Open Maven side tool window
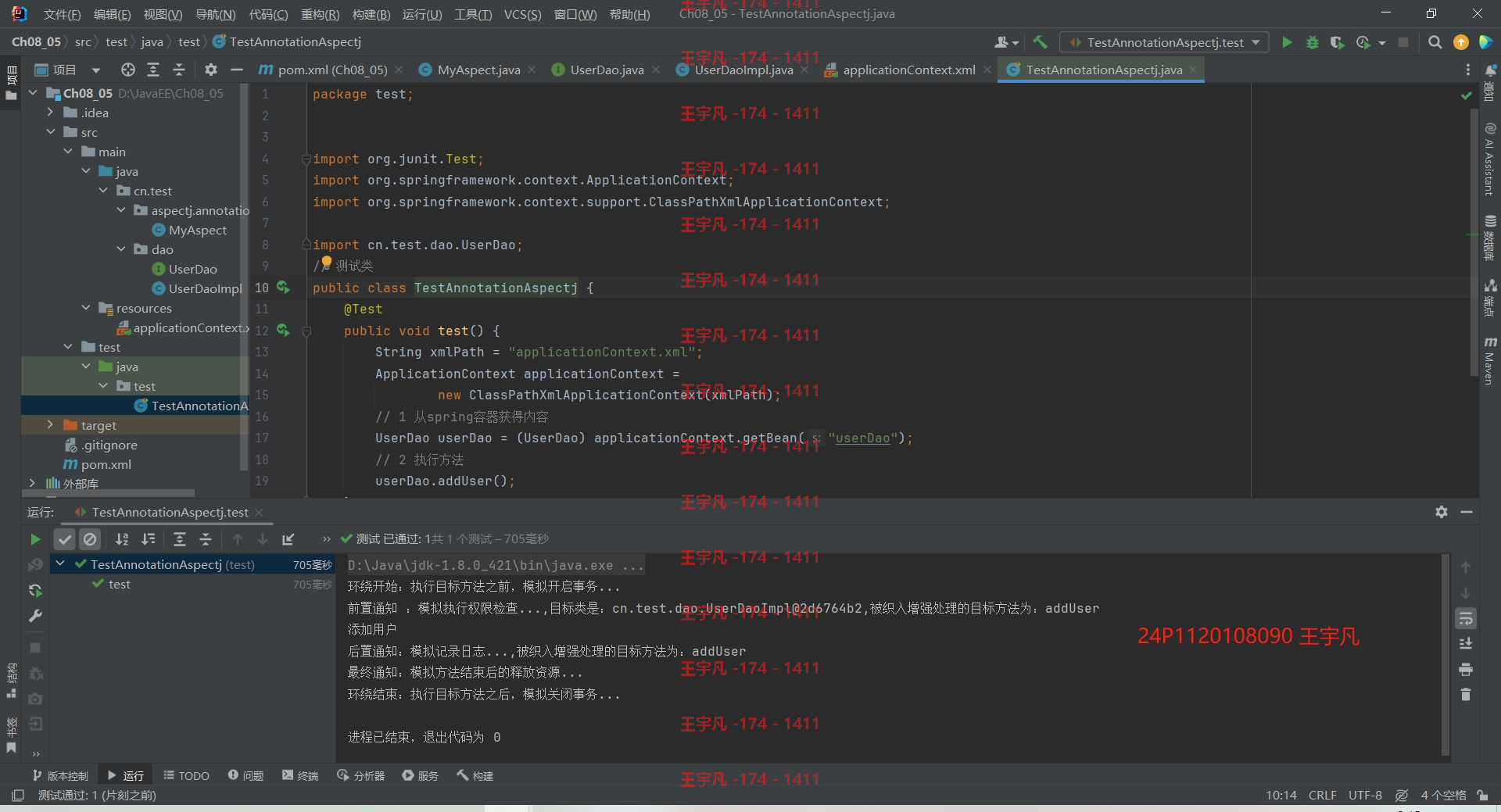The height and width of the screenshot is (812, 1501). (1490, 361)
